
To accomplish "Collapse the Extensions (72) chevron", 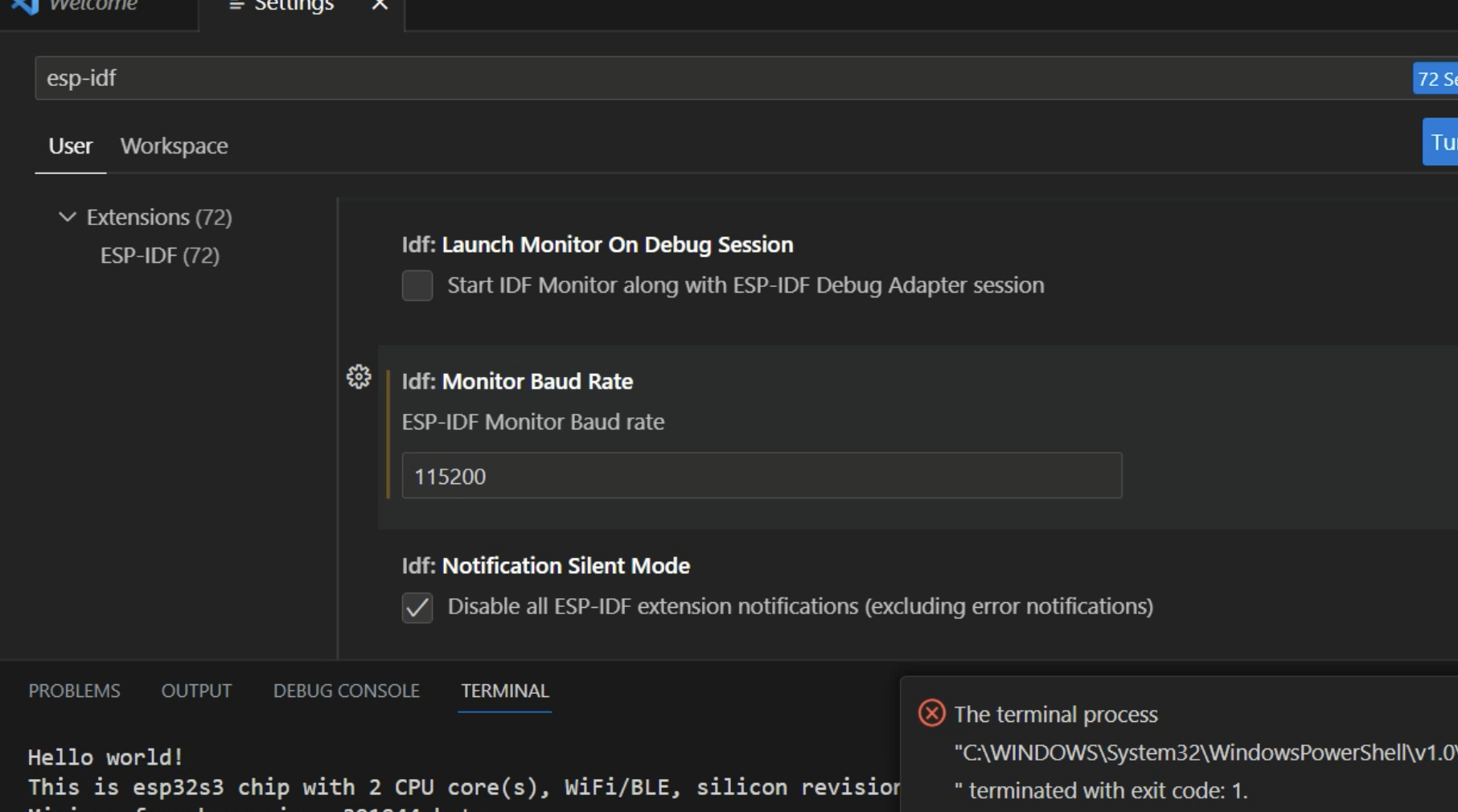I will pos(68,217).
